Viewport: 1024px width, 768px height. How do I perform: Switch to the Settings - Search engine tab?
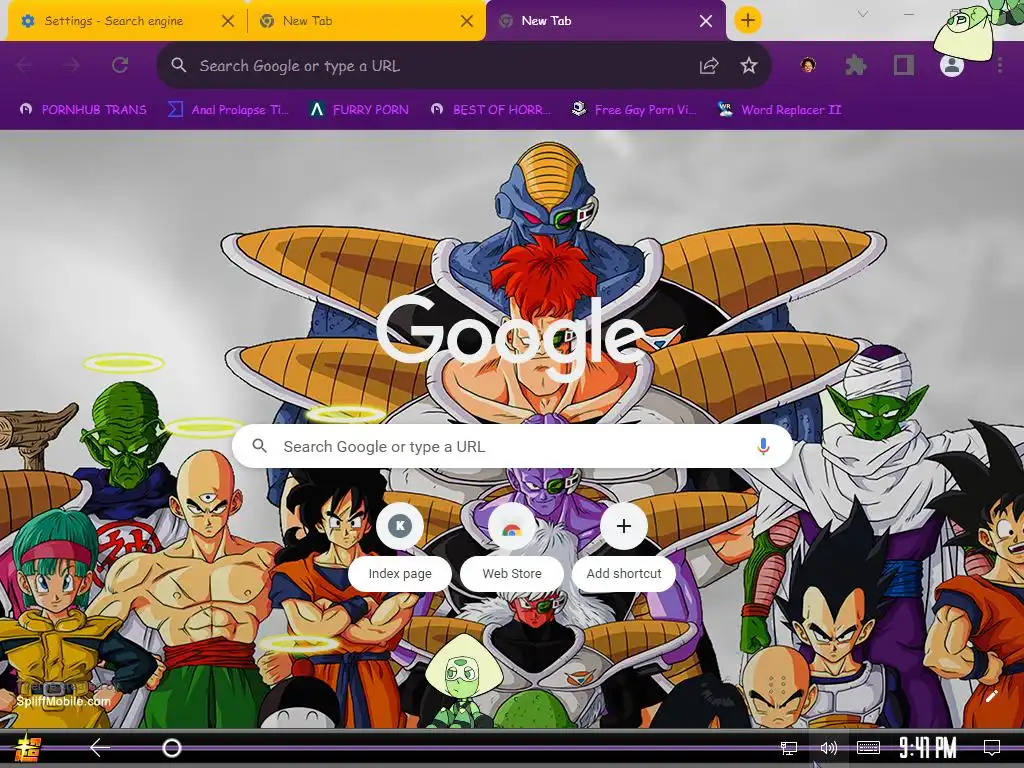[127, 21]
